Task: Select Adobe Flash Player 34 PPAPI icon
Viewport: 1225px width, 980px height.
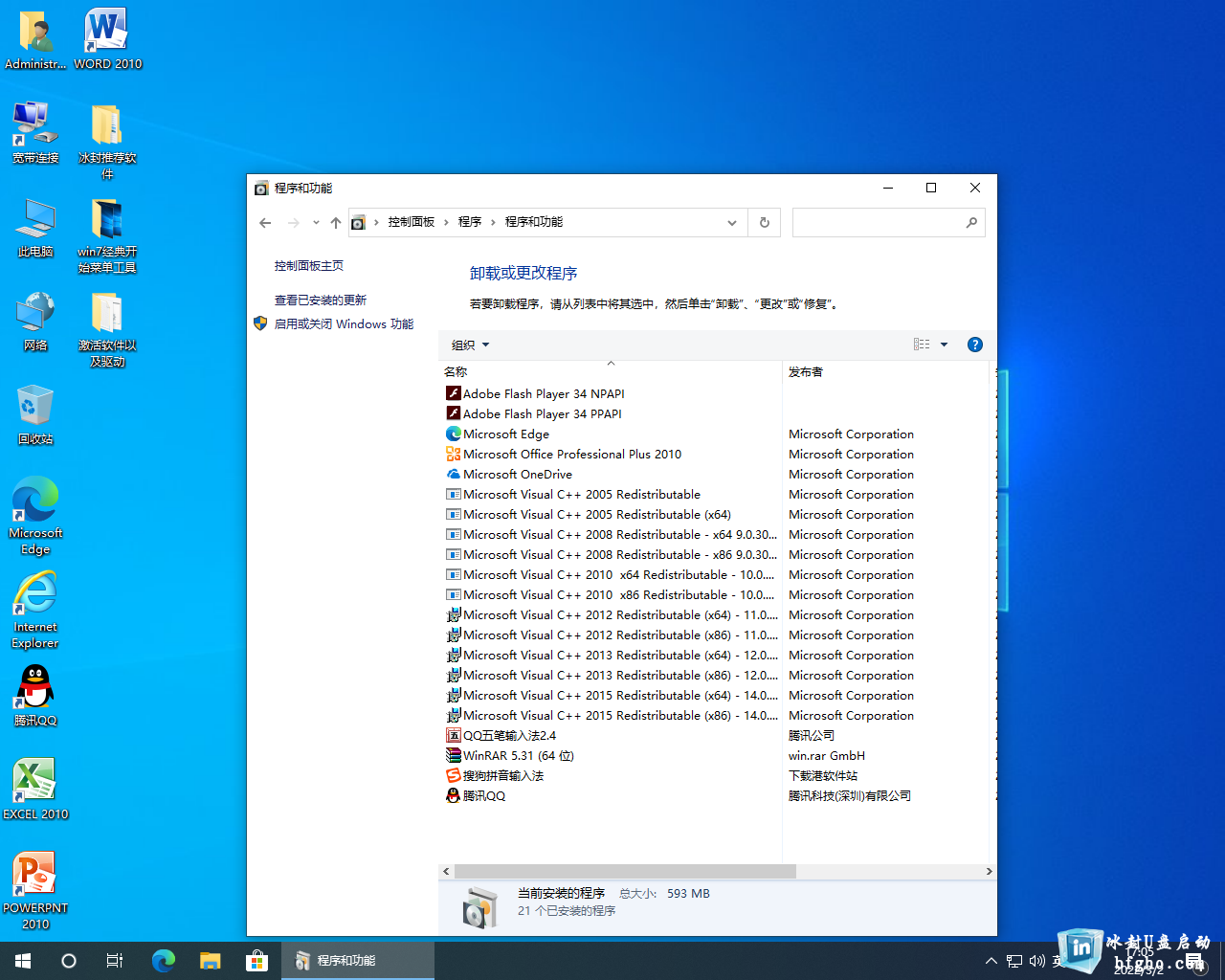Action: [x=454, y=413]
